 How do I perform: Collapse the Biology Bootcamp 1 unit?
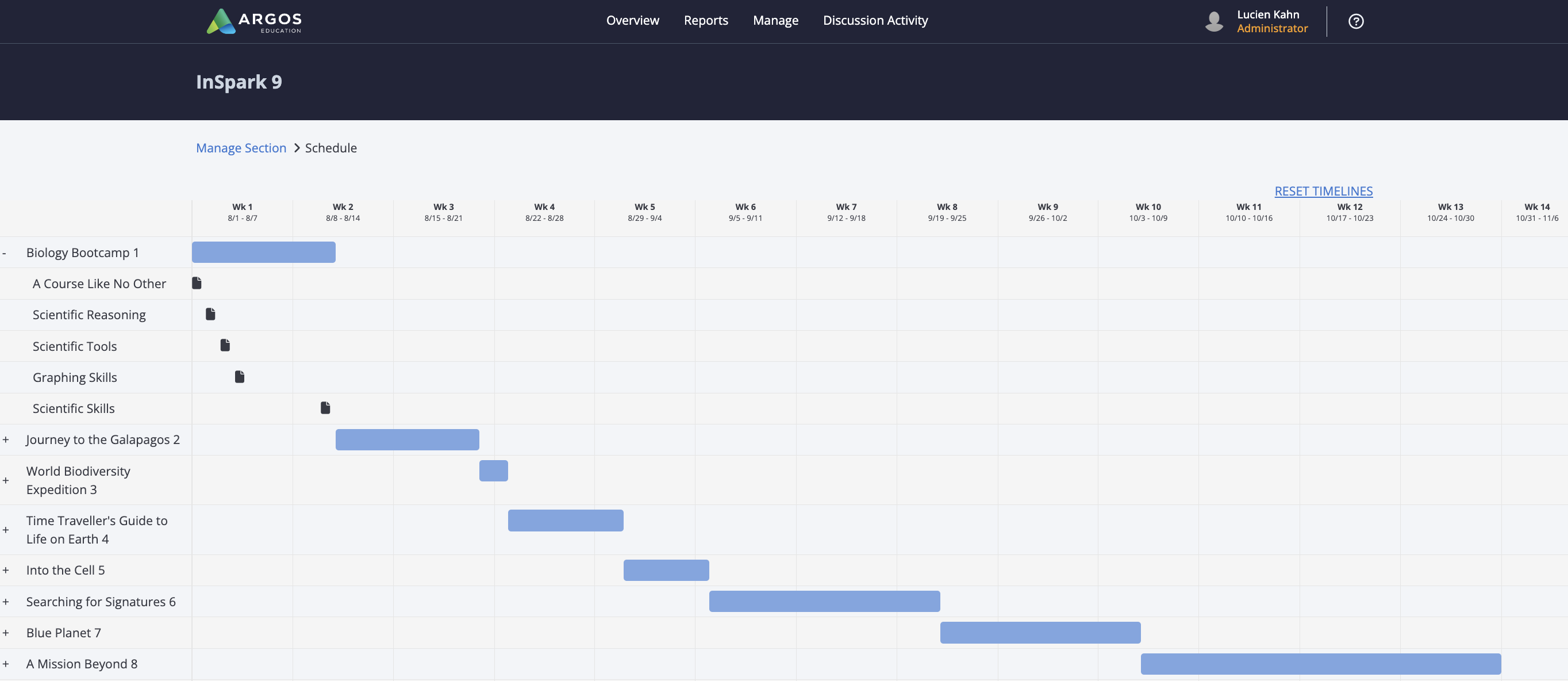5,252
